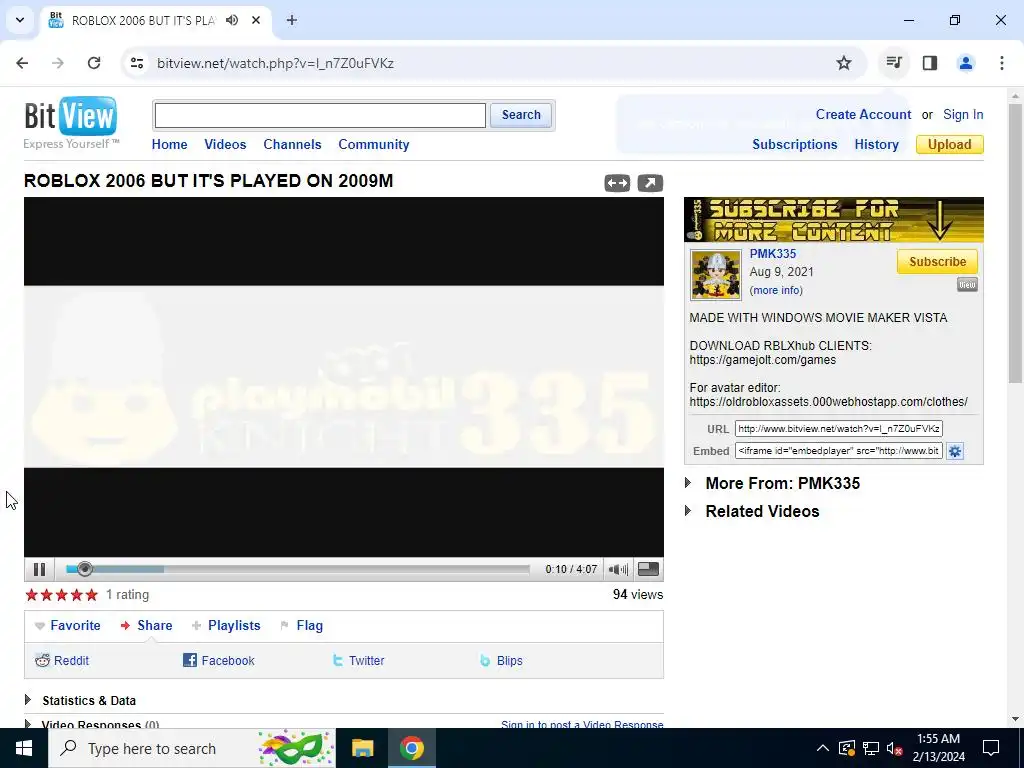1024x768 pixels.
Task: Toggle the player size icon in the control bar
Action: click(648, 569)
